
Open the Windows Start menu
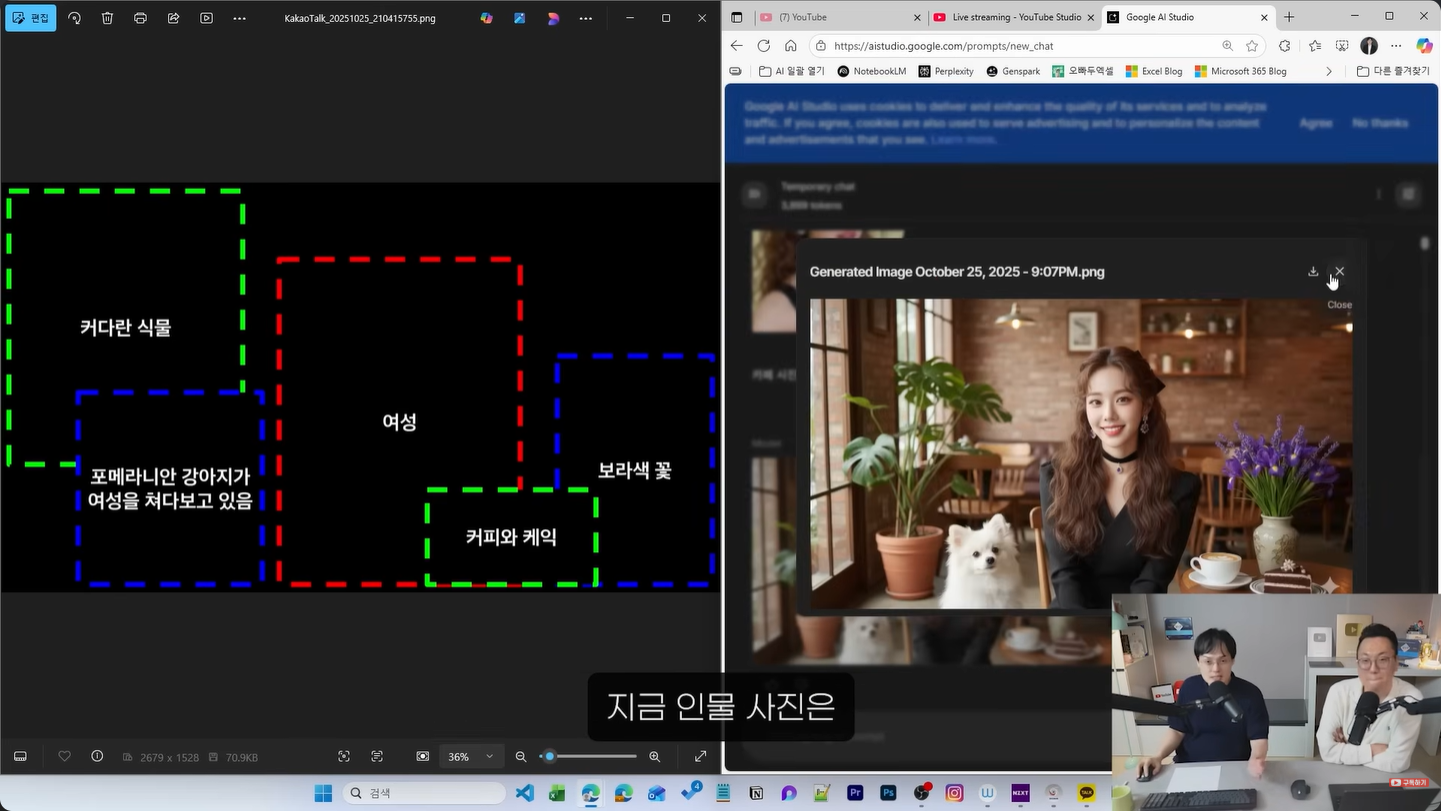[323, 793]
